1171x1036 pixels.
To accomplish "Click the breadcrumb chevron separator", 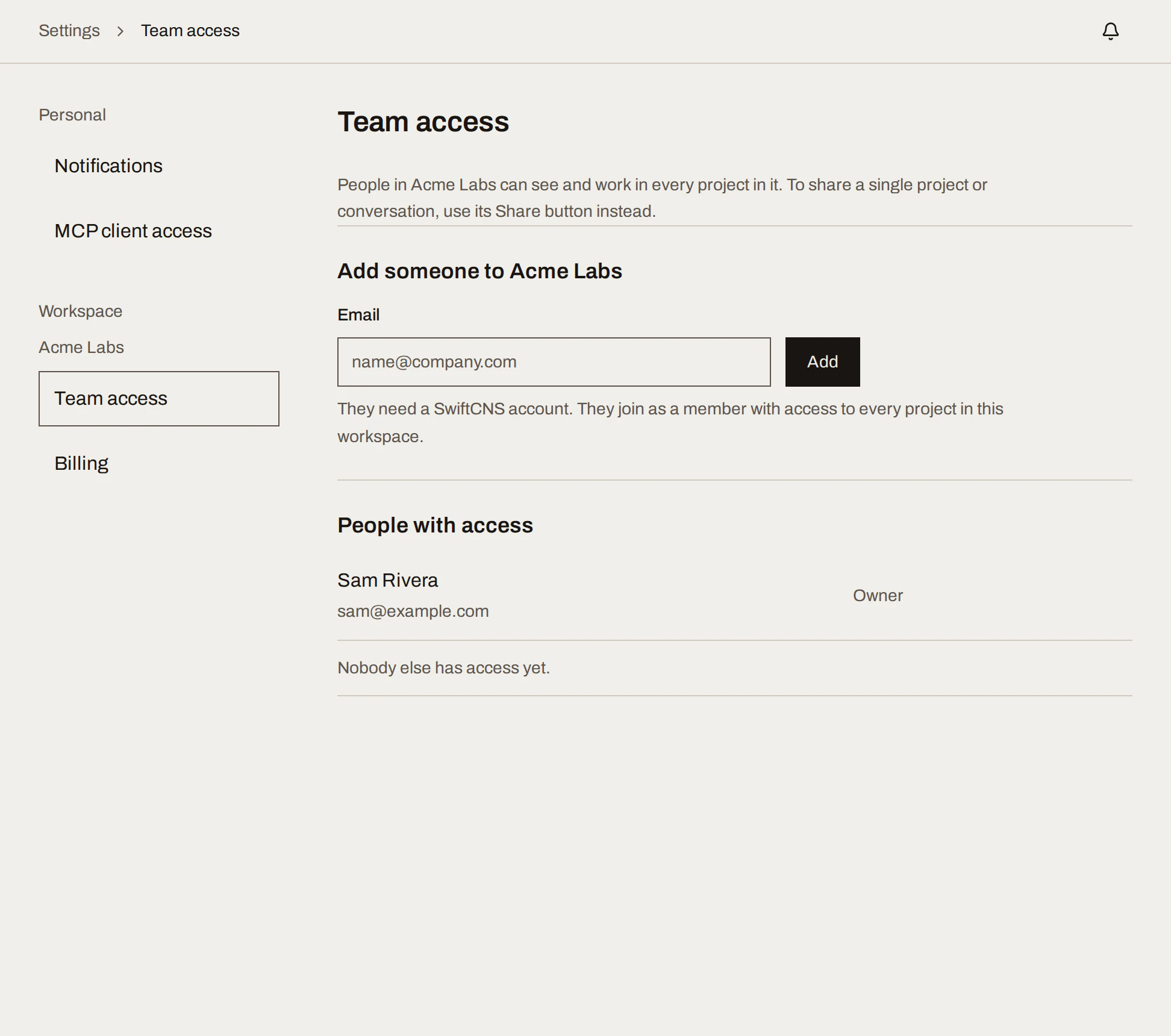I will [x=120, y=31].
